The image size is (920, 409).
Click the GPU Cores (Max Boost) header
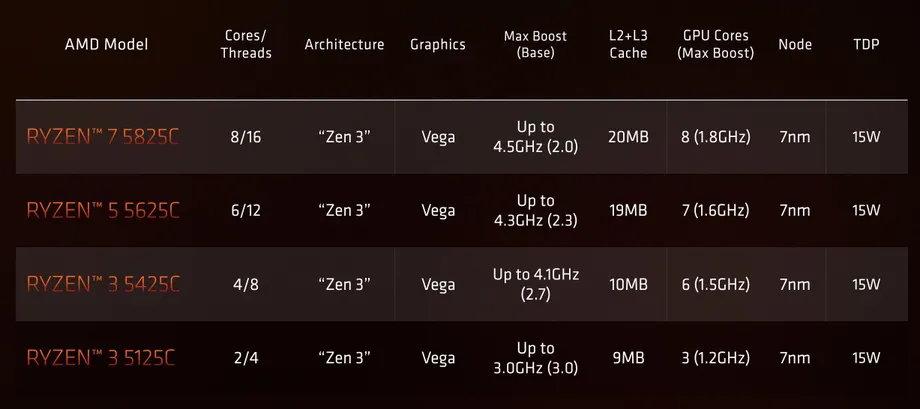(715, 44)
